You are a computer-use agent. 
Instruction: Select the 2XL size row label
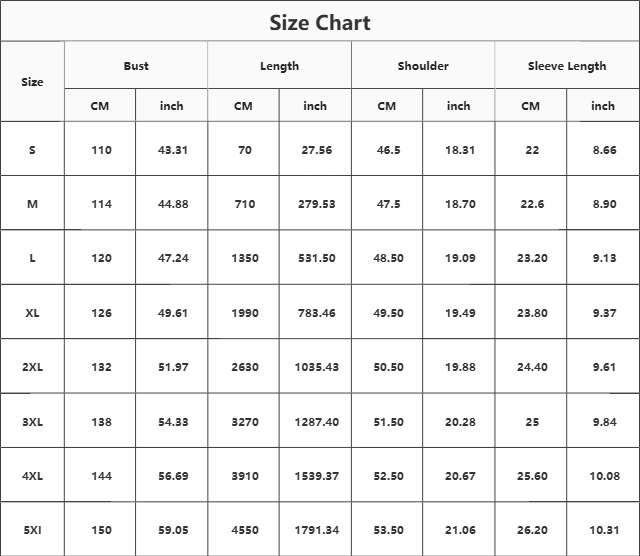point(32,367)
